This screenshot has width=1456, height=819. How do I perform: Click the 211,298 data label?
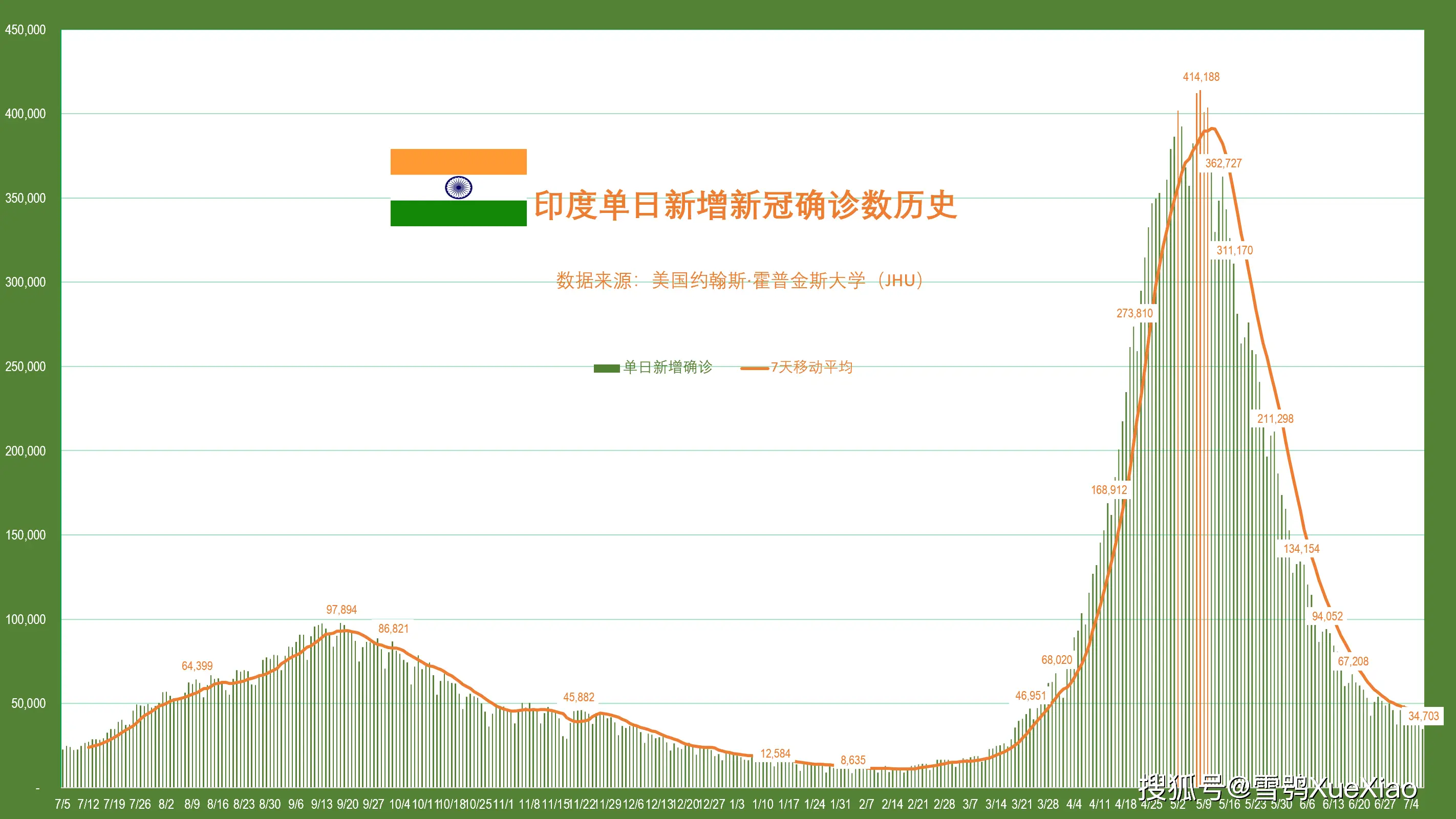(x=1275, y=419)
